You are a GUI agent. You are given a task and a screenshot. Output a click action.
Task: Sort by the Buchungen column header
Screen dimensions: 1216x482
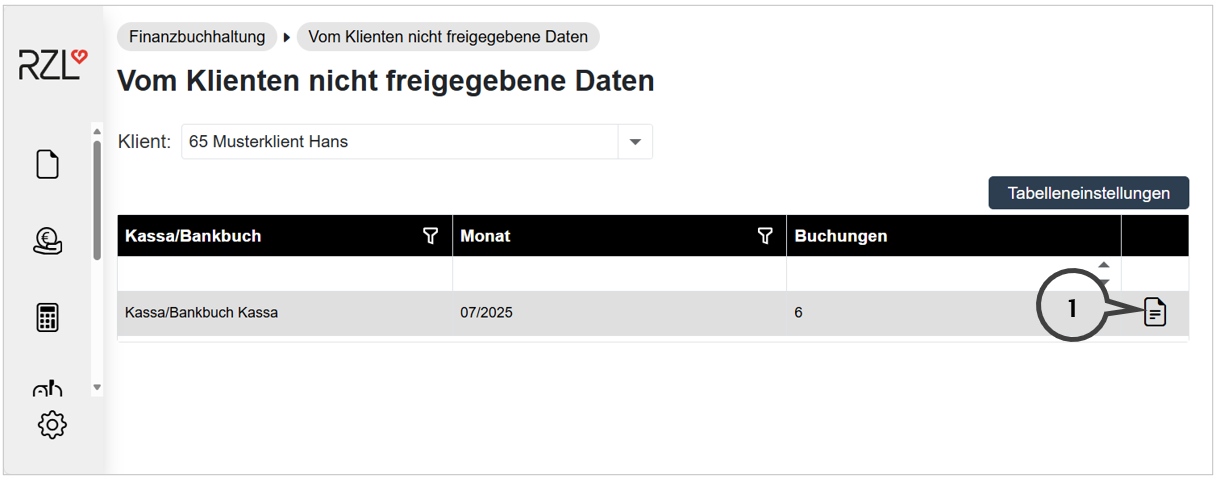[841, 236]
